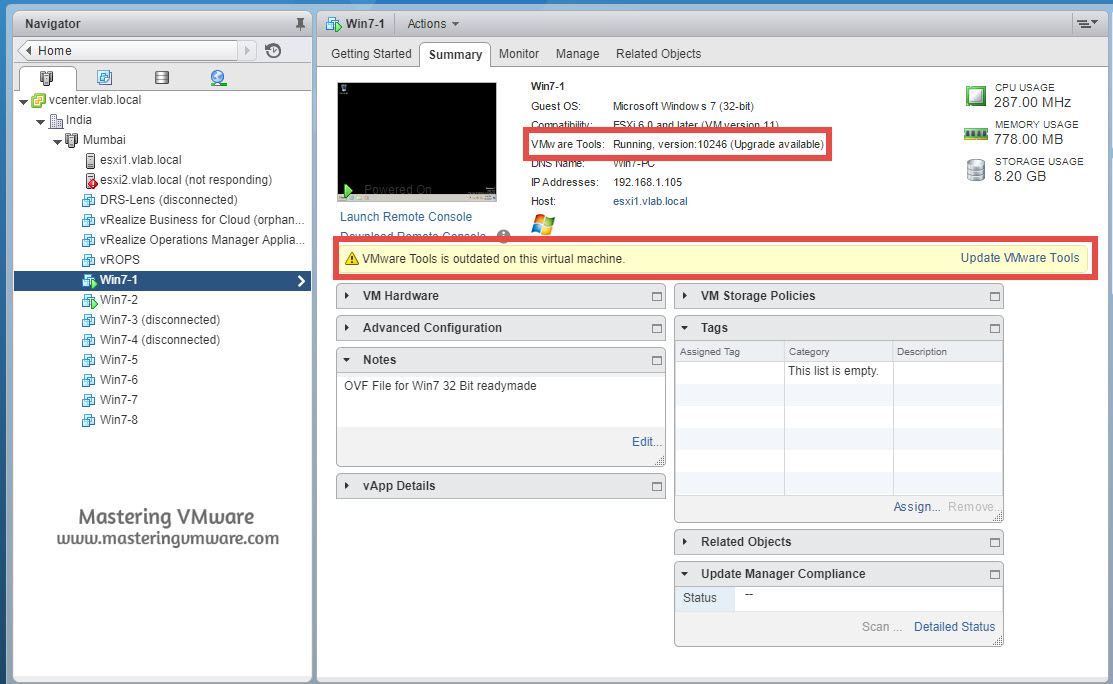Click the info icon beside Download Remote Console

tap(503, 236)
